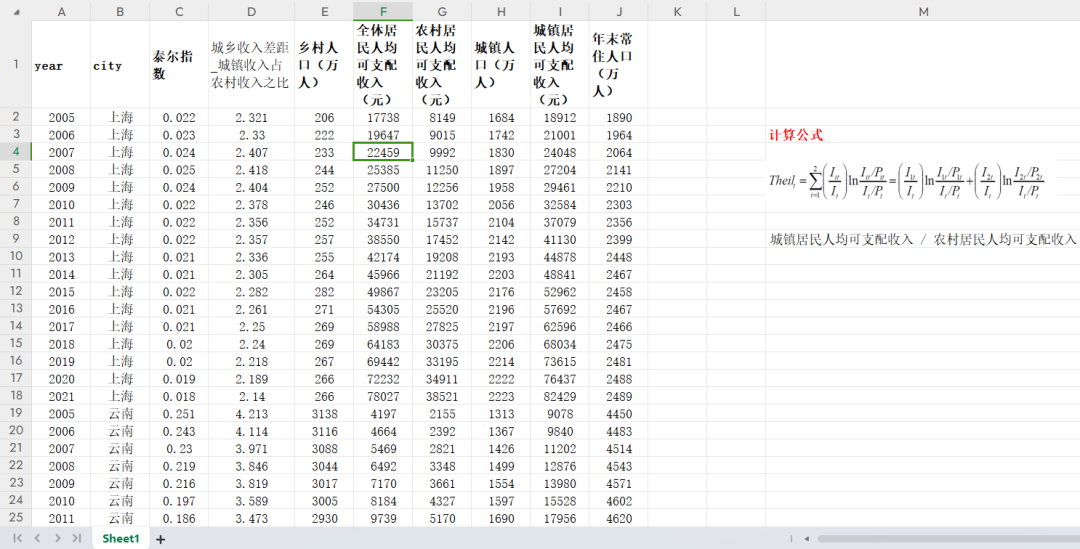Click the 泰尔指数 header cell
Viewport: 1080px width, 549px height.
click(179, 64)
